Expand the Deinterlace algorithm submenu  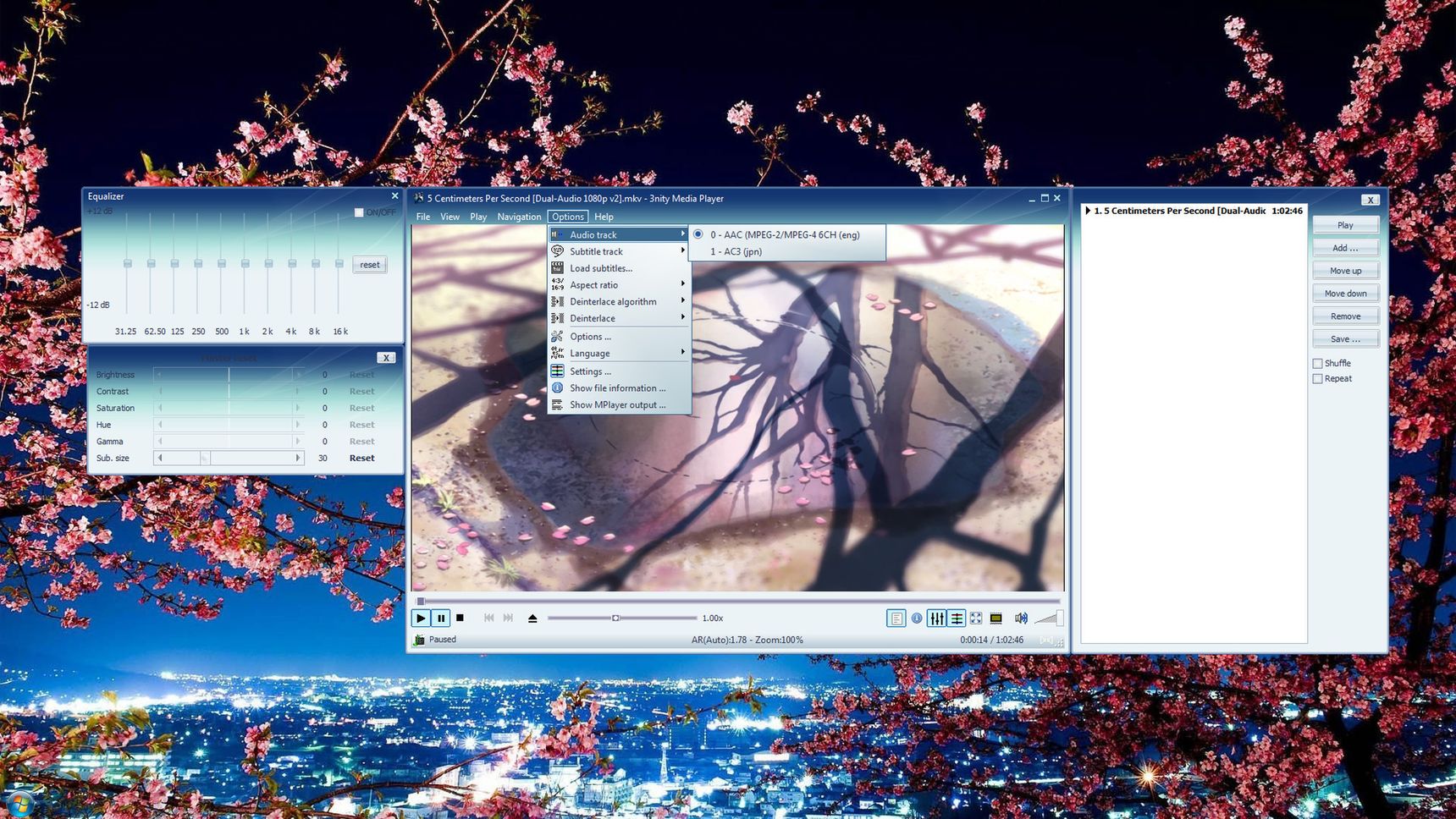pos(682,301)
